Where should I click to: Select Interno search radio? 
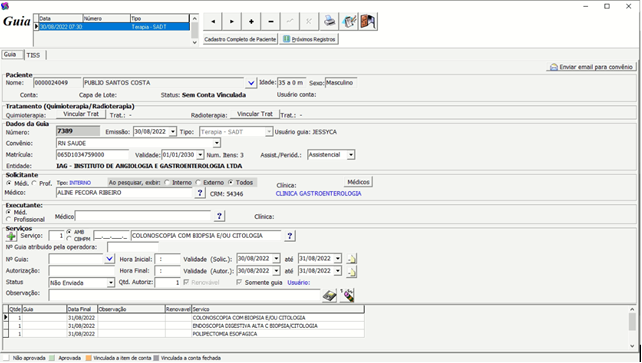167,183
